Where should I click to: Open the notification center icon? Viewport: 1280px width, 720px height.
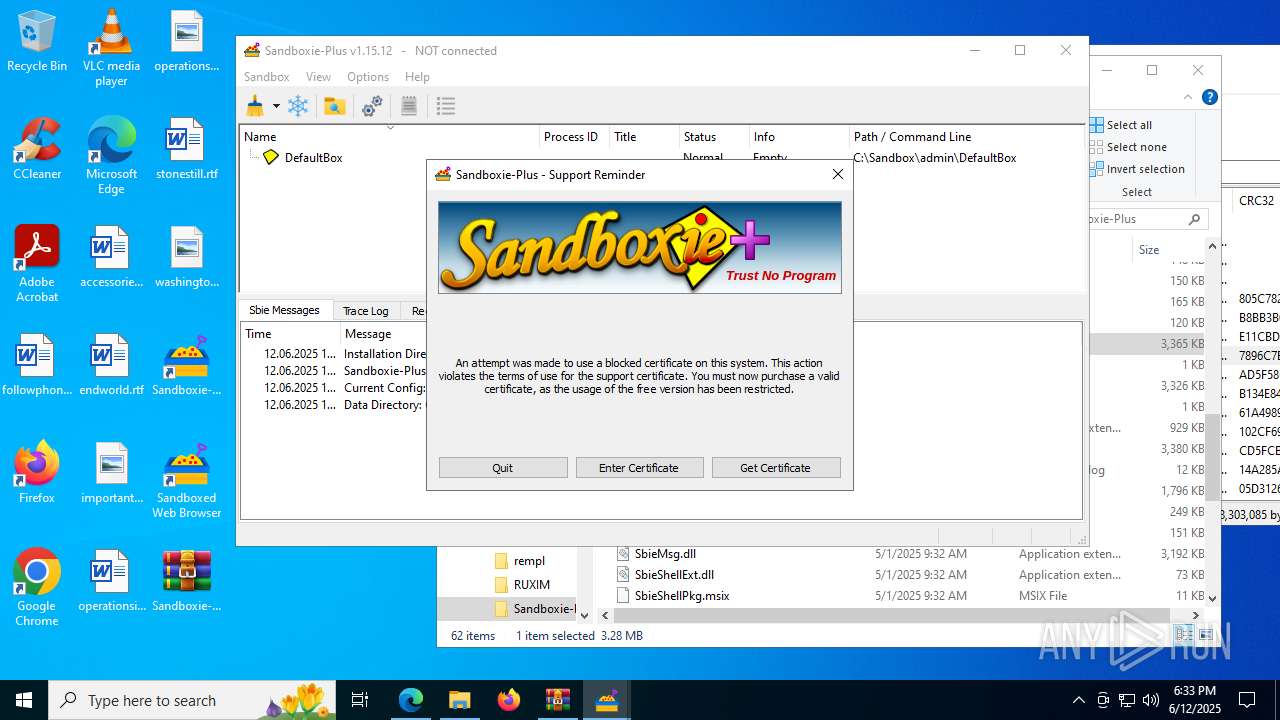(1247, 700)
